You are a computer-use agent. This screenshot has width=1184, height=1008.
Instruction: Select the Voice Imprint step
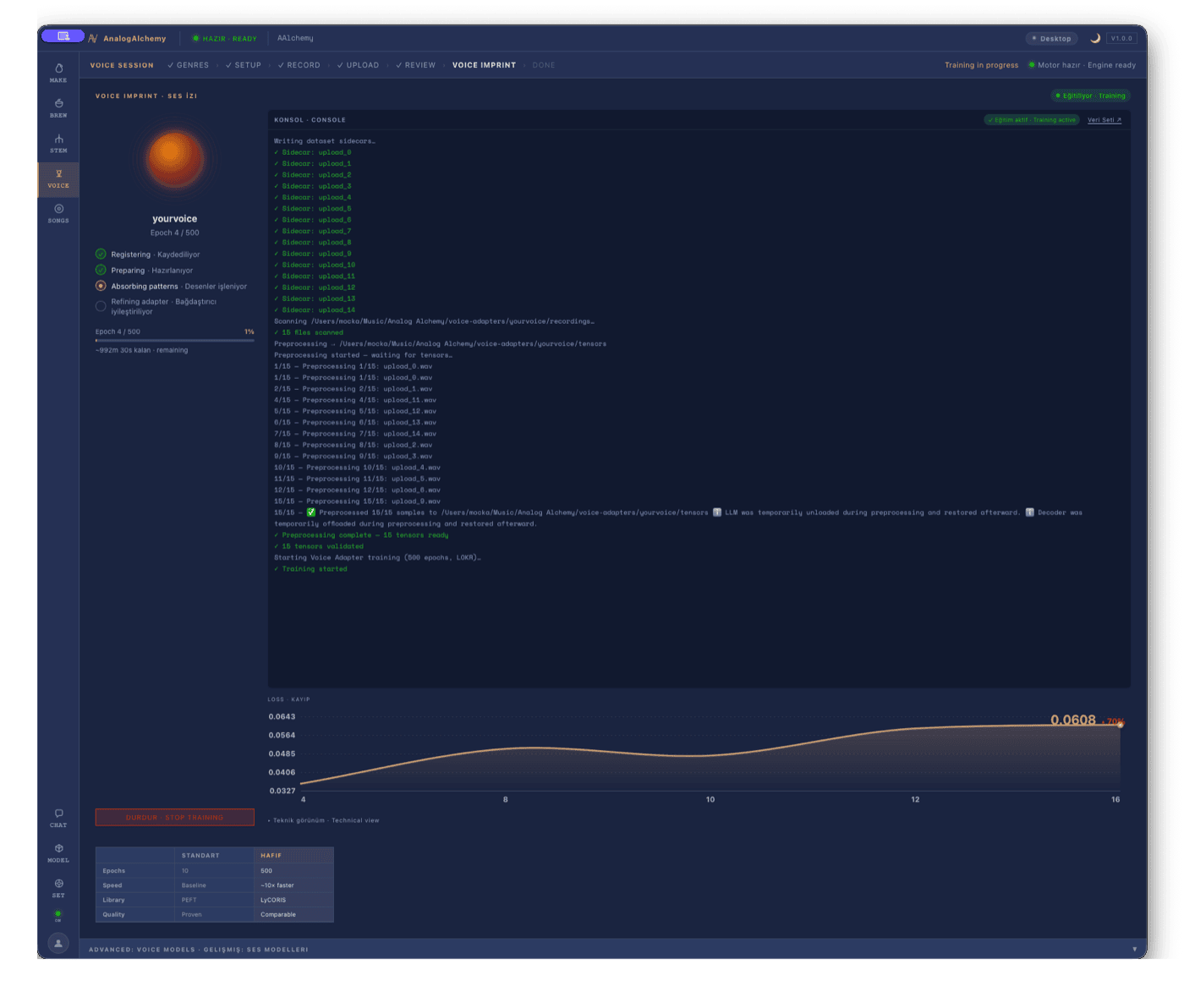[484, 65]
